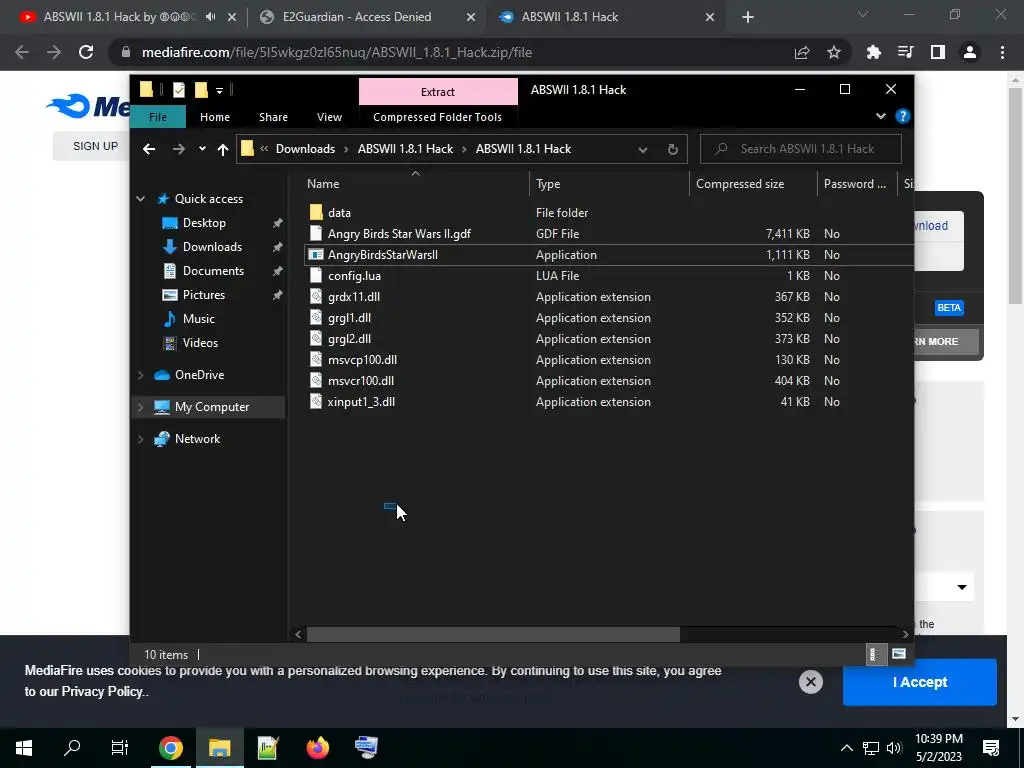Open Chrome media control icon
The width and height of the screenshot is (1024, 768).
(x=905, y=52)
